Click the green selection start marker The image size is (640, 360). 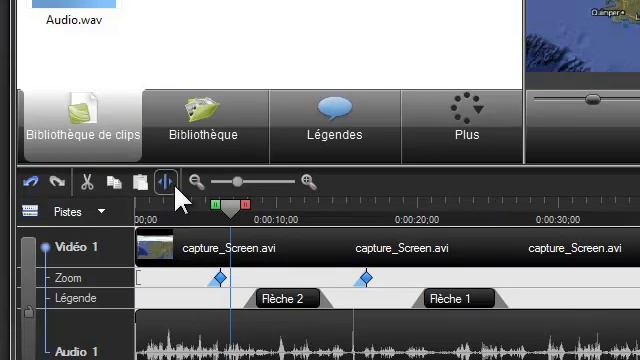pos(215,204)
